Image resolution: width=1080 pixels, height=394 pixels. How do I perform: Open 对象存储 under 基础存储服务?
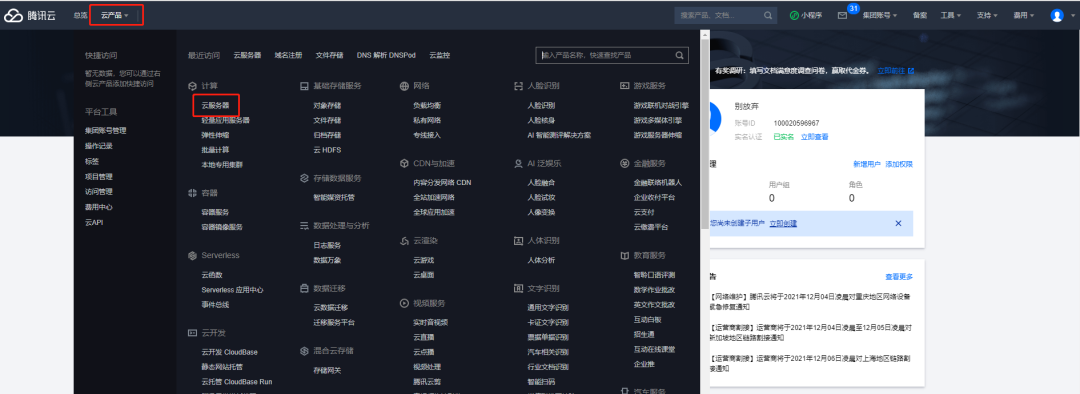pos(327,105)
